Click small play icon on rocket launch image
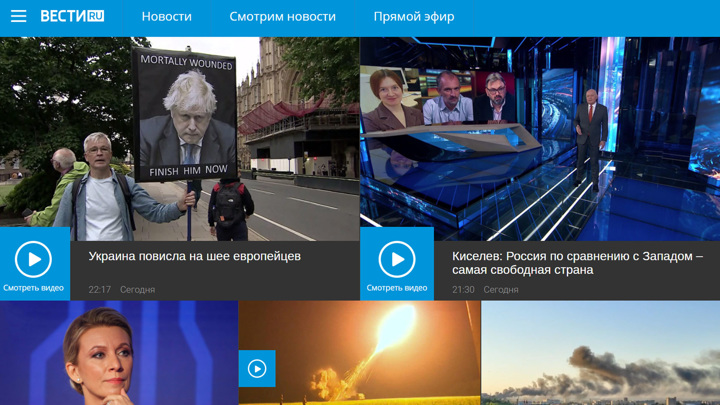 pyautogui.click(x=257, y=369)
